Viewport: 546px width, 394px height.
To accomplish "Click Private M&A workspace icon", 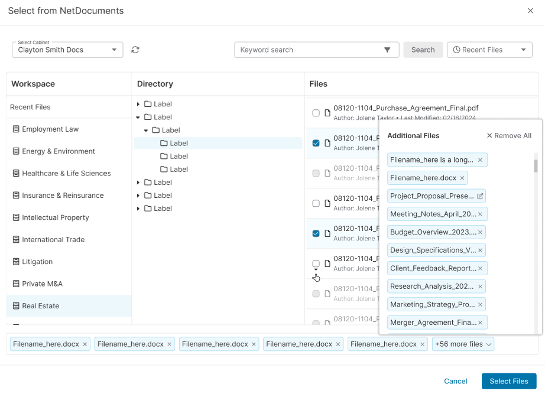I will (x=16, y=284).
